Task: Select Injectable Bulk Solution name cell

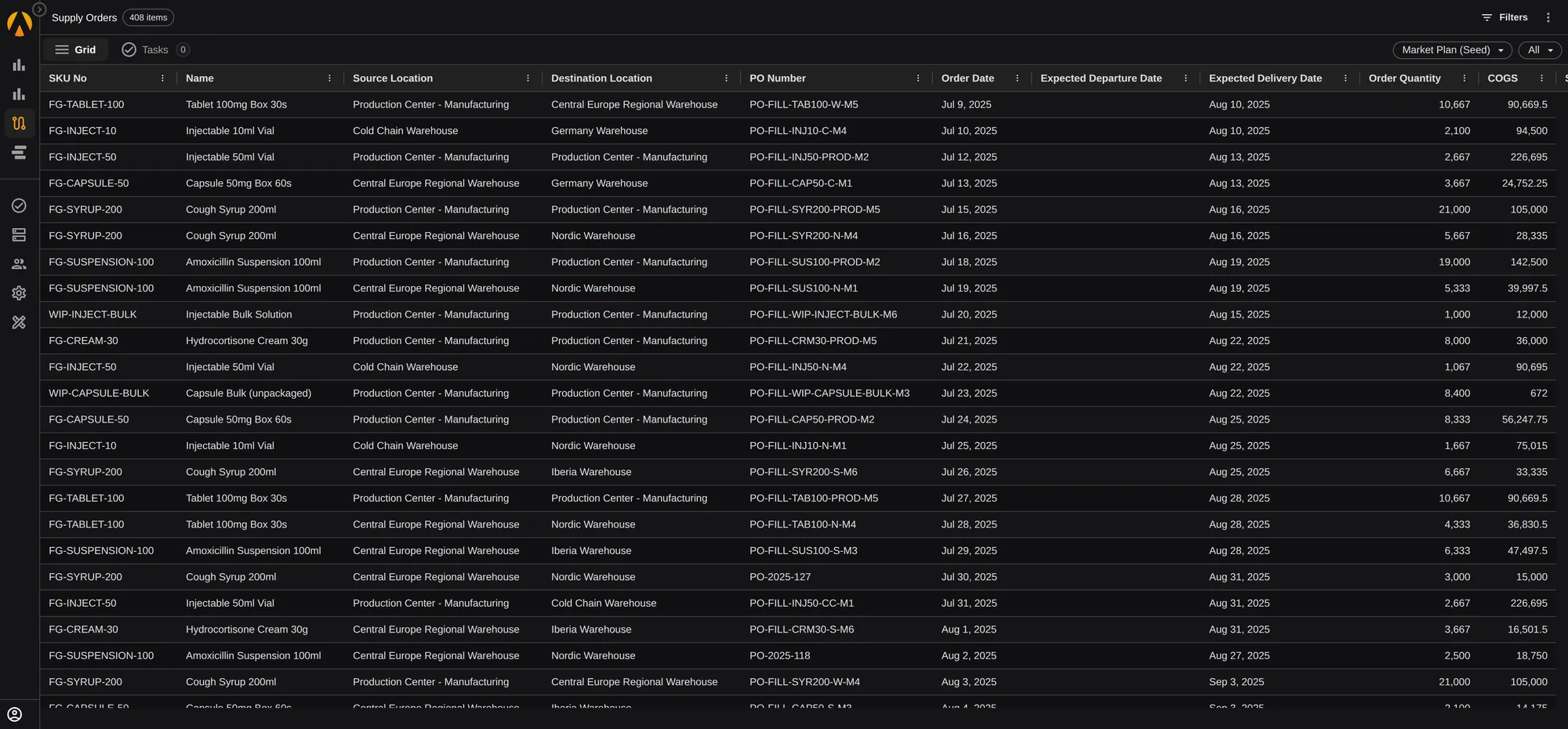Action: [238, 314]
